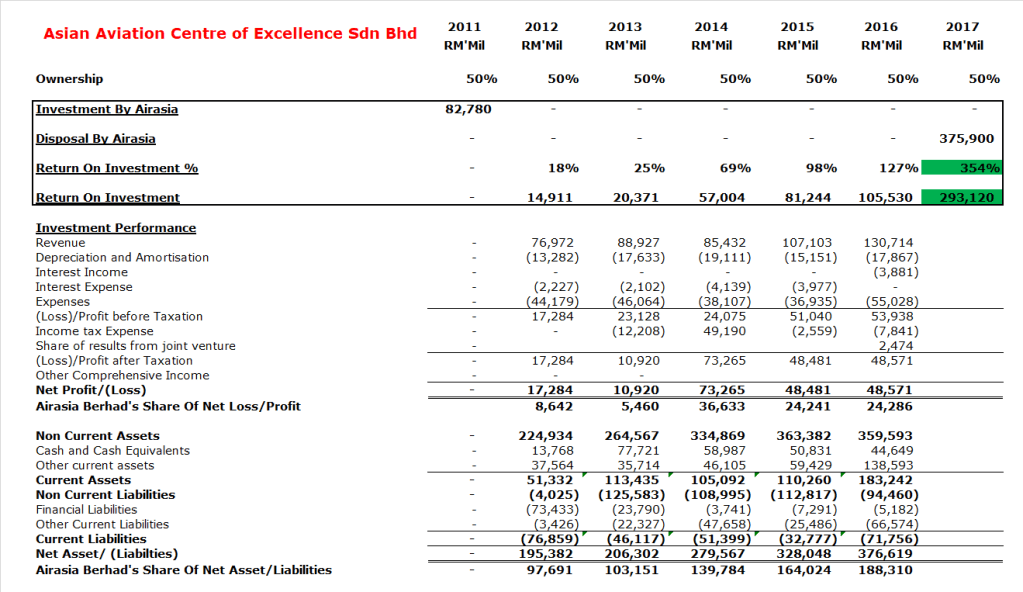Click the Investment By Airasia row label
Image resolution: width=1023 pixels, height=592 pixels.
[107, 109]
